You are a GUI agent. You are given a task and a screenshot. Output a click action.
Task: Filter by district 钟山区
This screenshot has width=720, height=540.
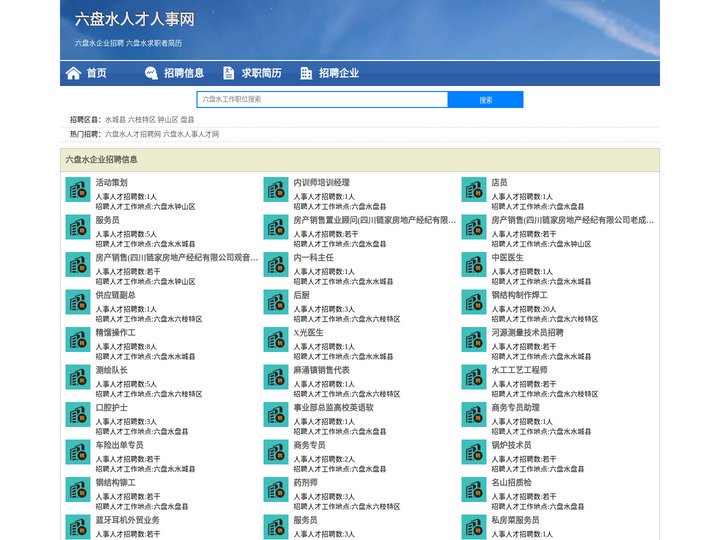168,119
